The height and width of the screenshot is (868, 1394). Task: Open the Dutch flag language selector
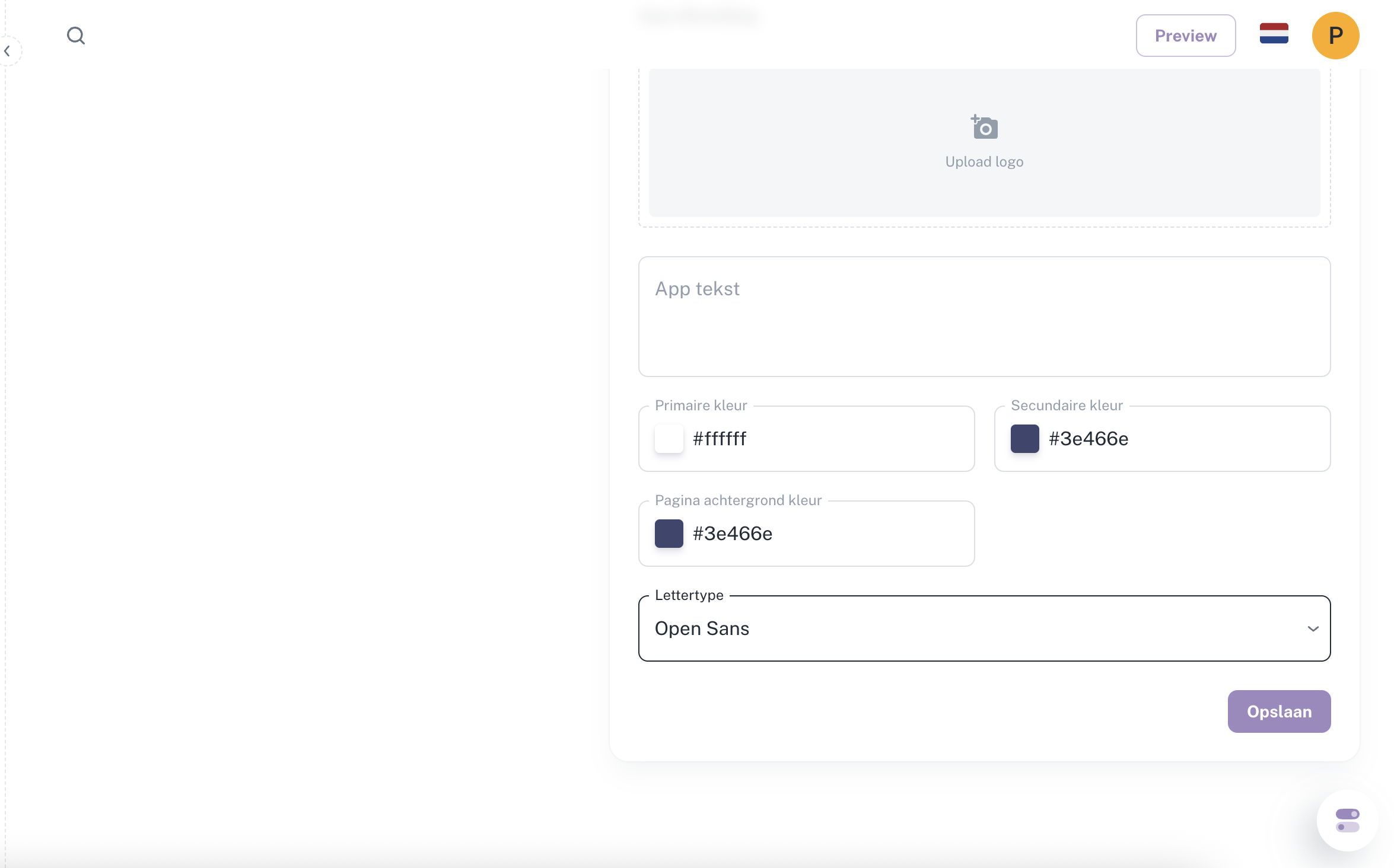click(1274, 34)
